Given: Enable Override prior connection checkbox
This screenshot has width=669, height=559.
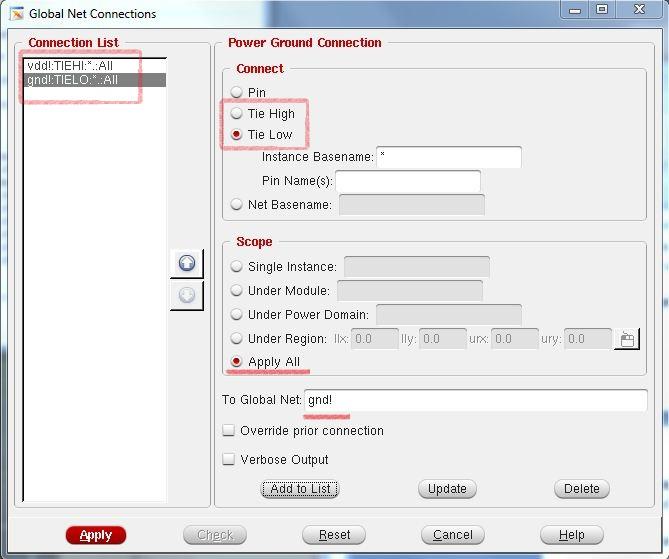Looking at the screenshot, I should 229,431.
